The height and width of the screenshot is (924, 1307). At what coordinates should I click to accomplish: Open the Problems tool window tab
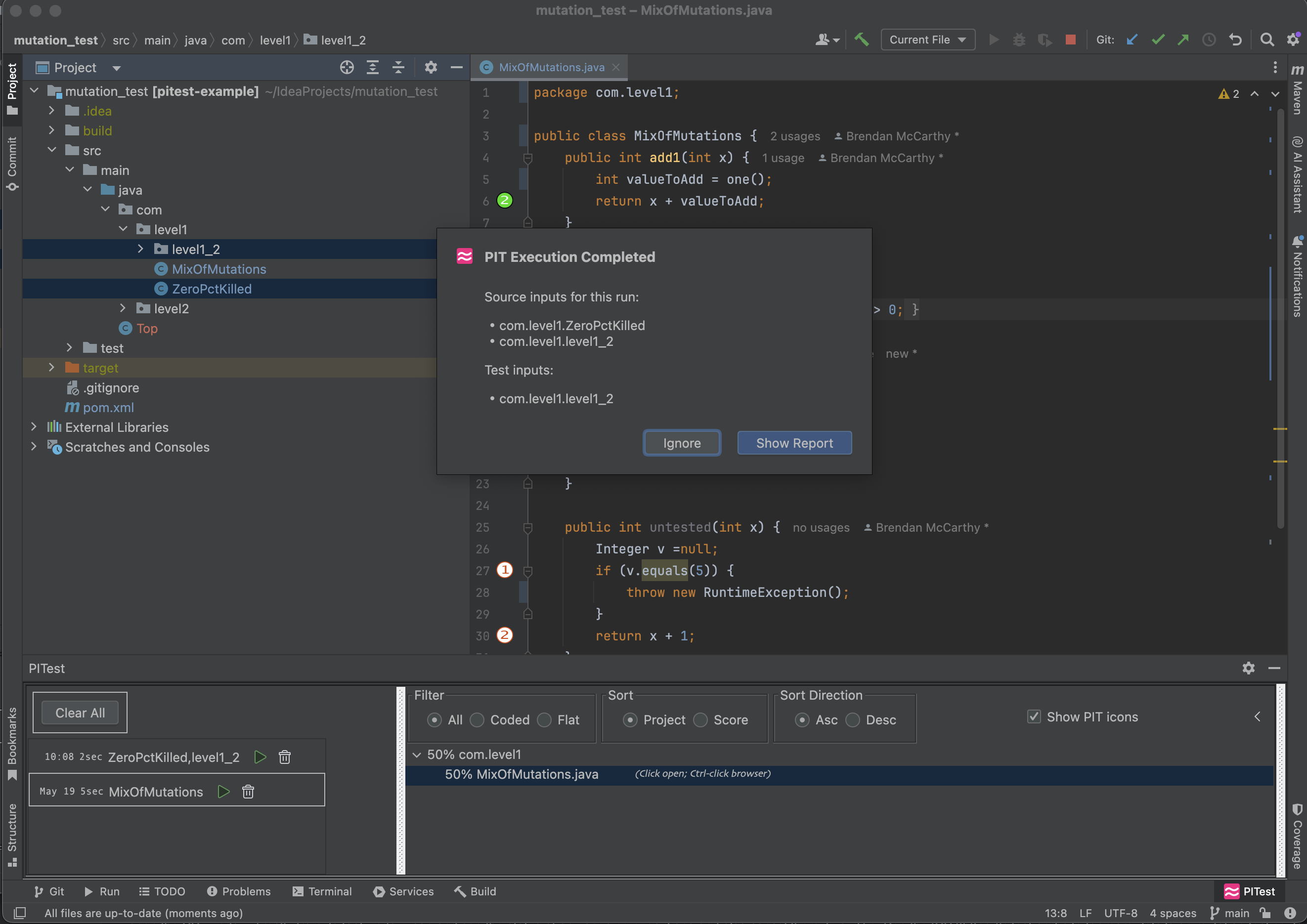239,891
